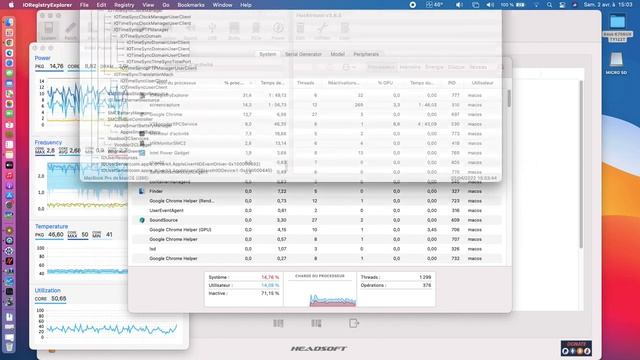The width and height of the screenshot is (640, 360).
Task: Select Disque tab in Activity Monitor
Action: pyautogui.click(x=456, y=67)
